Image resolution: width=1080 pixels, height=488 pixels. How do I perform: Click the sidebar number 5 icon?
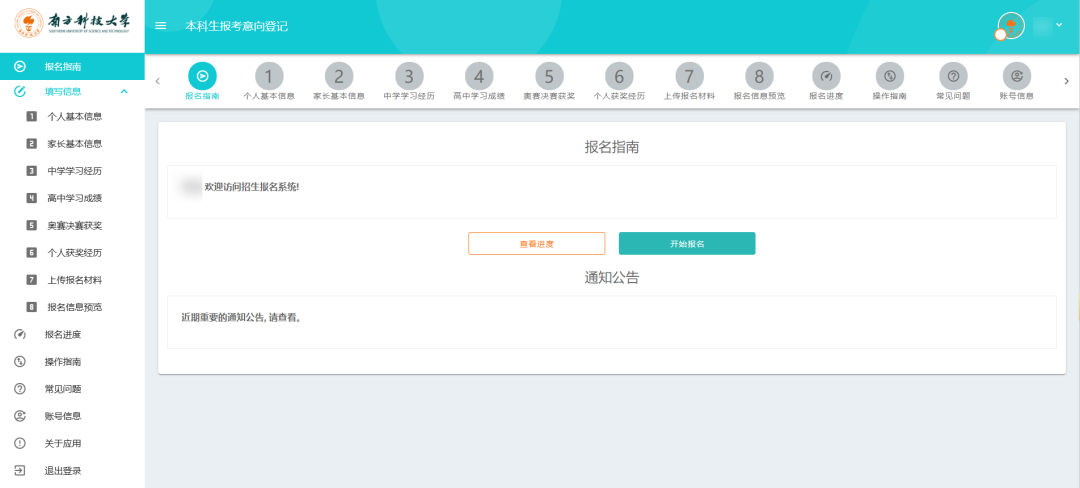pos(32,226)
